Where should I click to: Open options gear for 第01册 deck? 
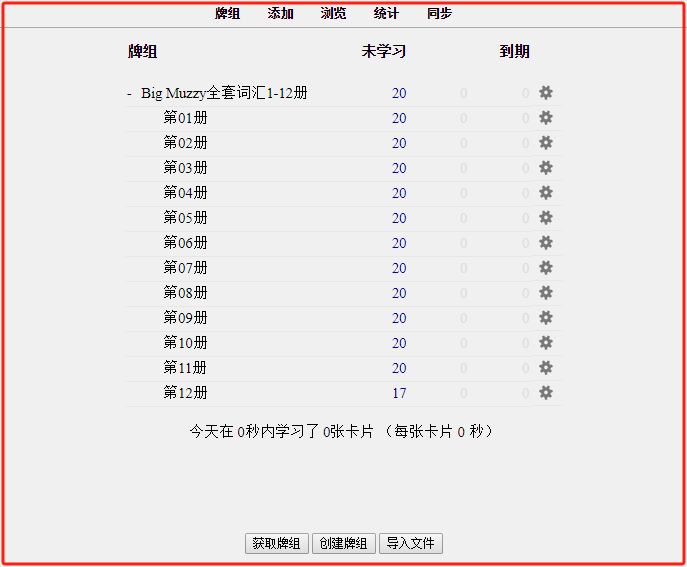[x=545, y=117]
